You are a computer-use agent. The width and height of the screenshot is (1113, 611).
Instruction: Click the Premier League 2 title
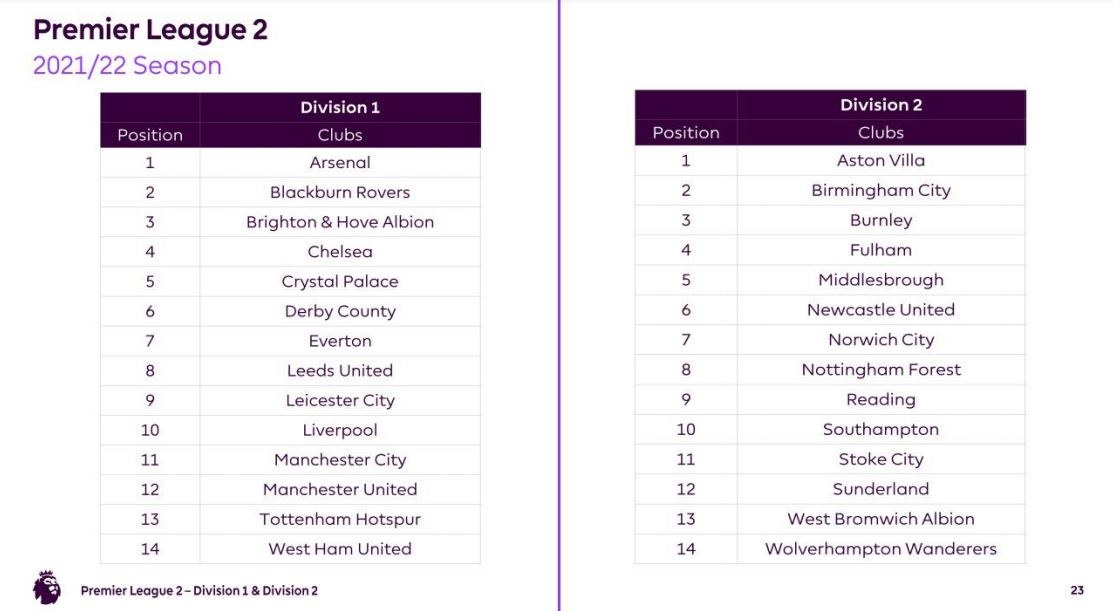point(150,30)
